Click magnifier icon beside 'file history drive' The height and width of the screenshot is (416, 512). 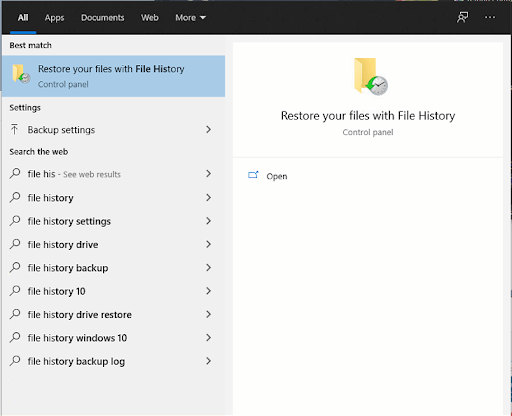(x=15, y=244)
